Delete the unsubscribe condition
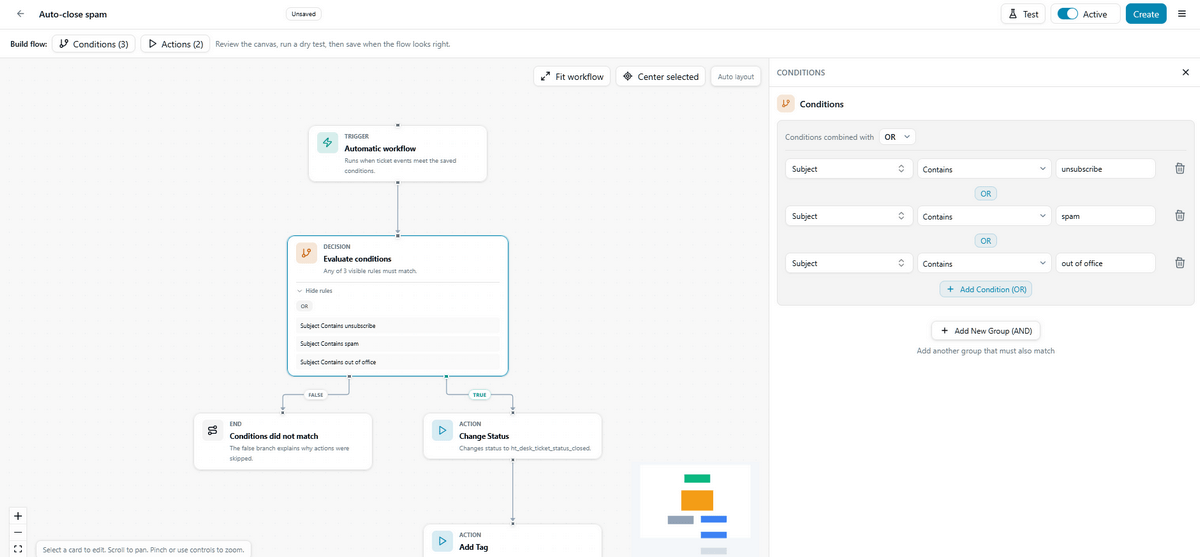The width and height of the screenshot is (1200, 557). 1179,169
